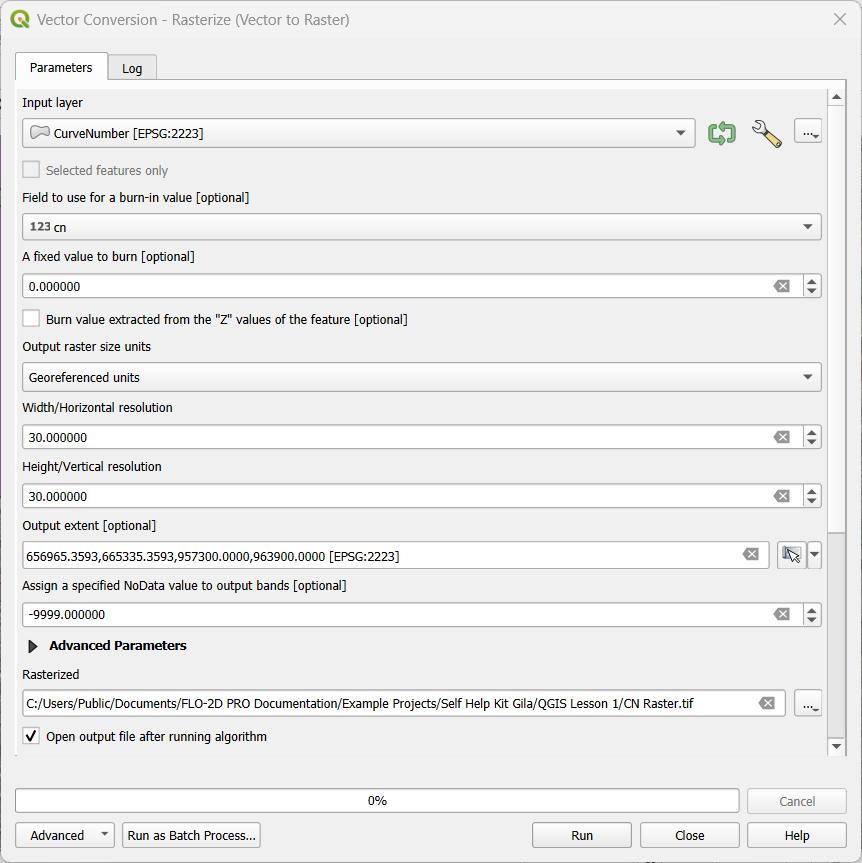
Task: Clear the width/horizontal resolution value
Action: coord(782,437)
